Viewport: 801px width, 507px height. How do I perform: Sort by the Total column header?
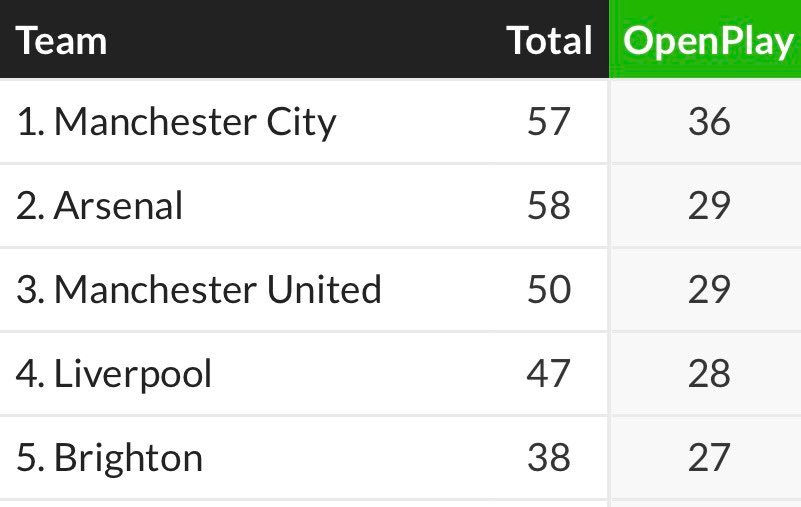[549, 41]
